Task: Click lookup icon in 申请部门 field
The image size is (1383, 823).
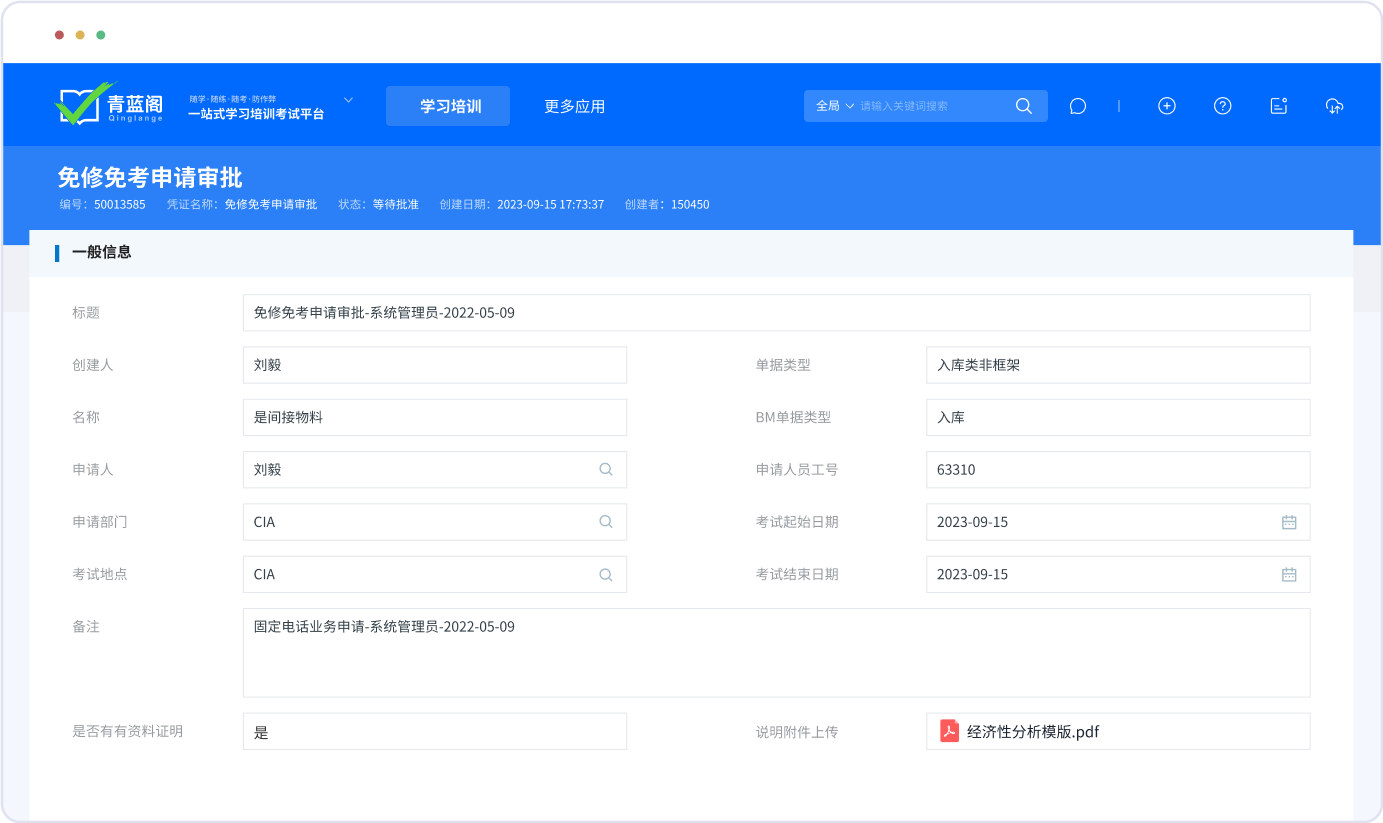Action: coord(605,522)
